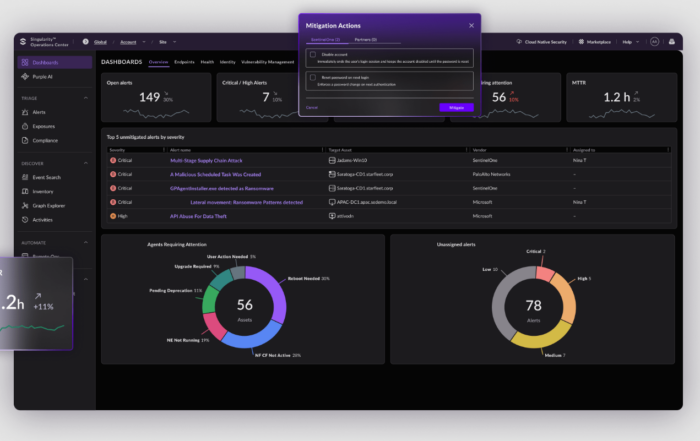Image resolution: width=700 pixels, height=441 pixels.
Task: Click the orange High segment in Unassigned alerts
Action: coord(565,298)
